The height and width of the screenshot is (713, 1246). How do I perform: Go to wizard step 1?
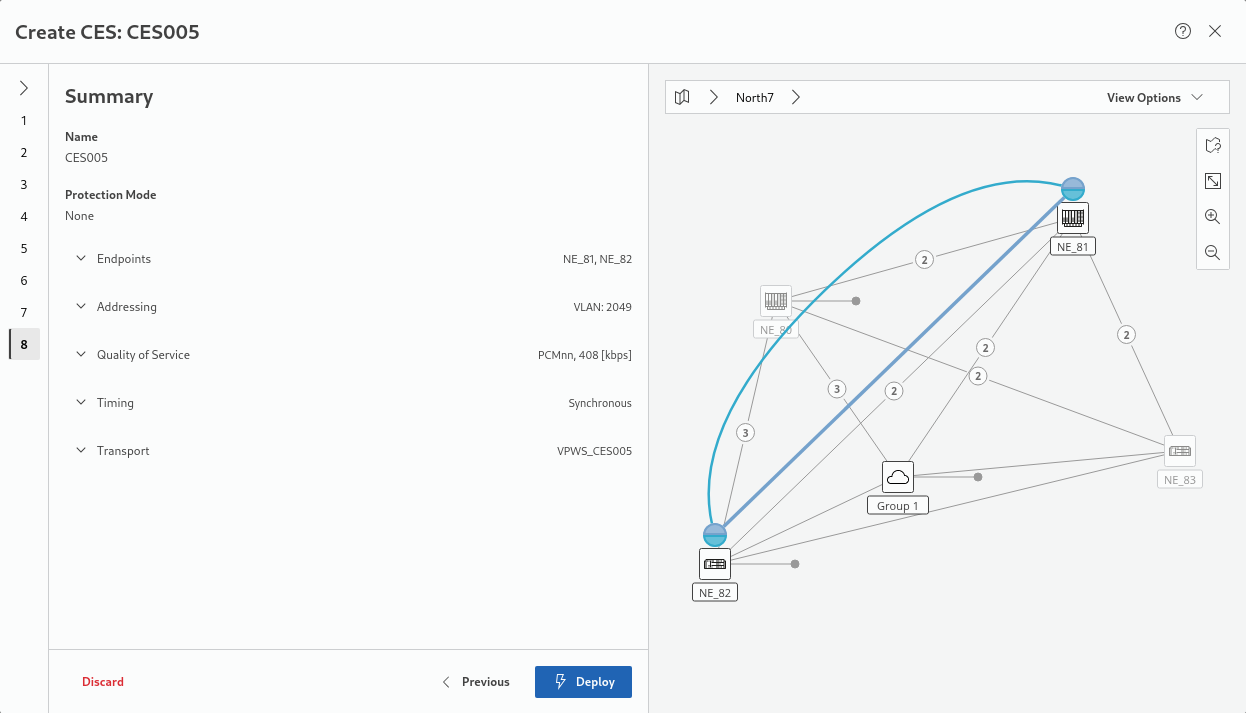pos(24,121)
